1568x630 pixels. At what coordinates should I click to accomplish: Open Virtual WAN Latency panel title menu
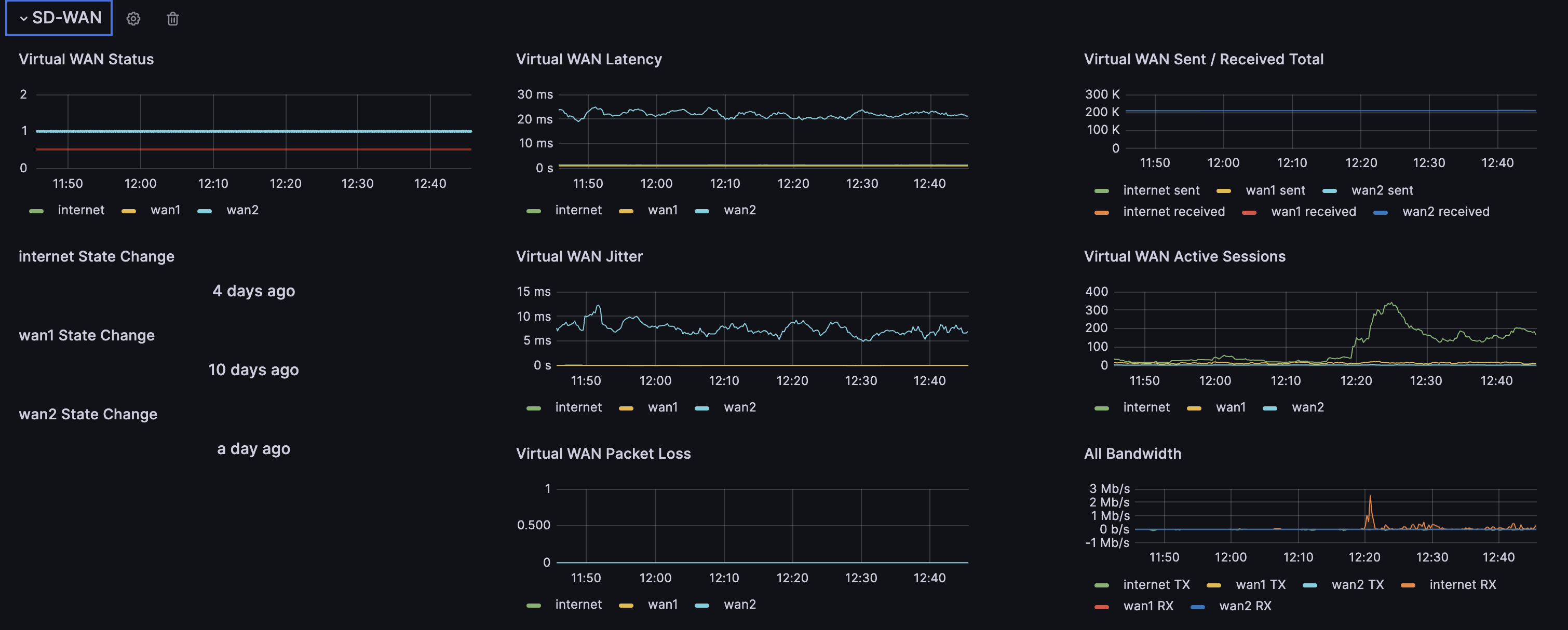click(x=589, y=59)
